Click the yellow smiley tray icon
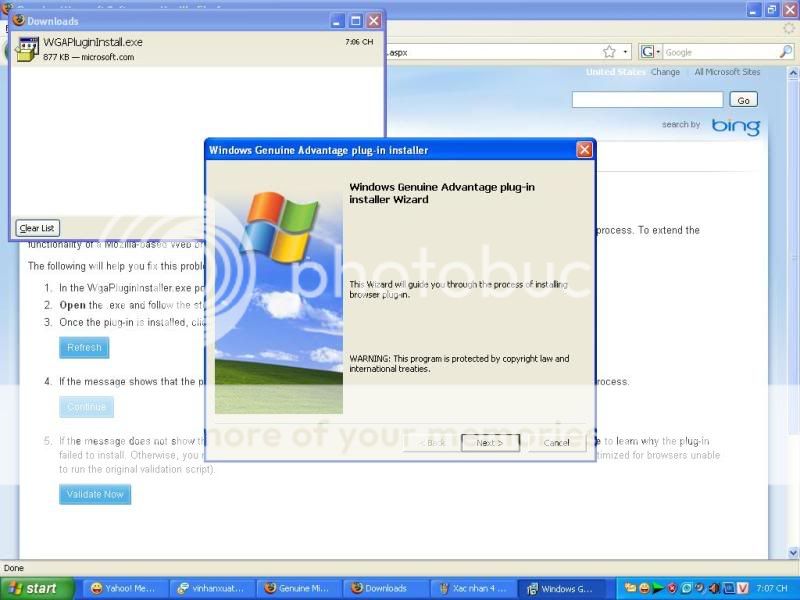Screen dimensions: 800x600 (x=644, y=588)
